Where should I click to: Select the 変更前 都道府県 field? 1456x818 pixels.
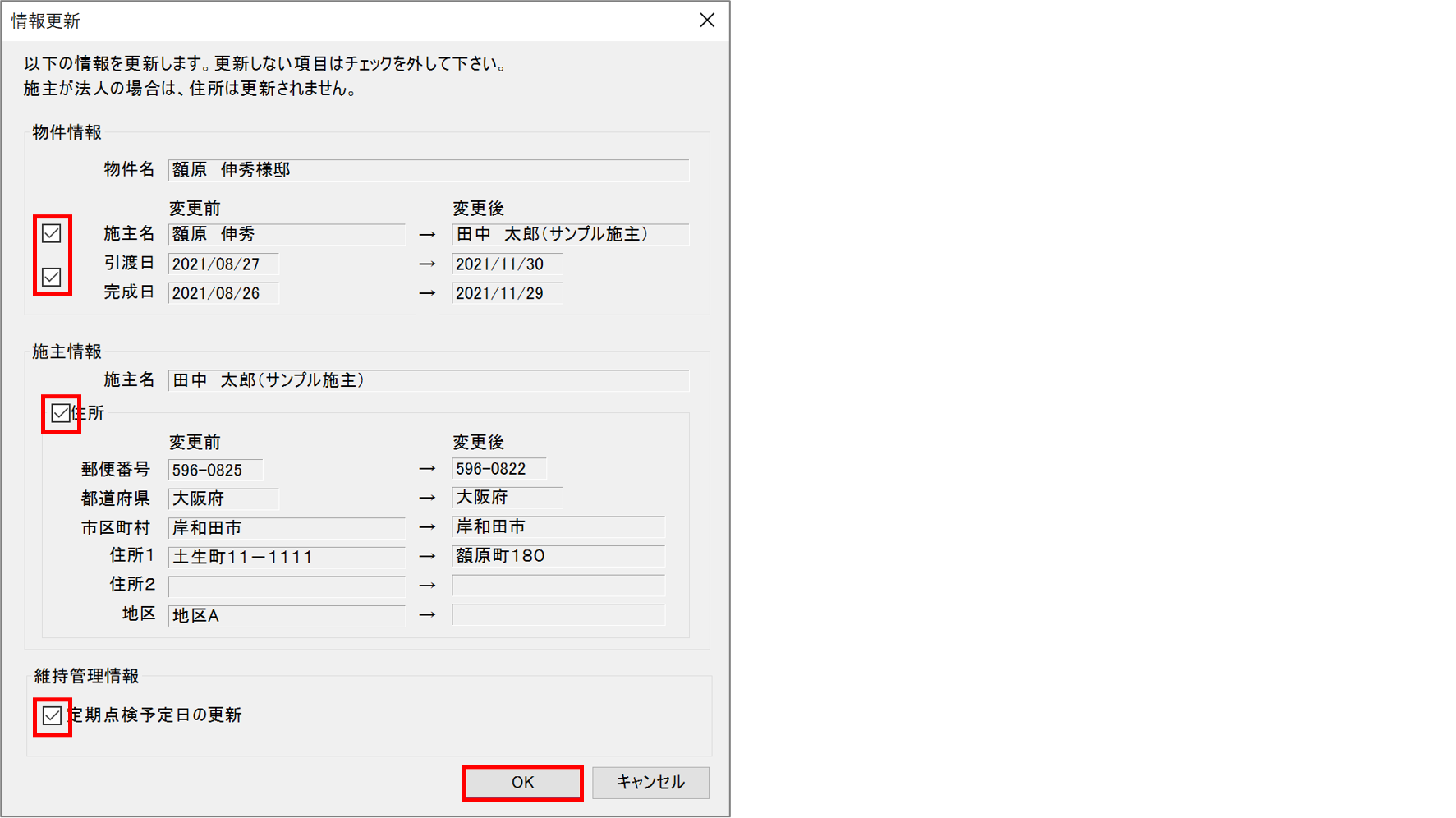(x=223, y=499)
